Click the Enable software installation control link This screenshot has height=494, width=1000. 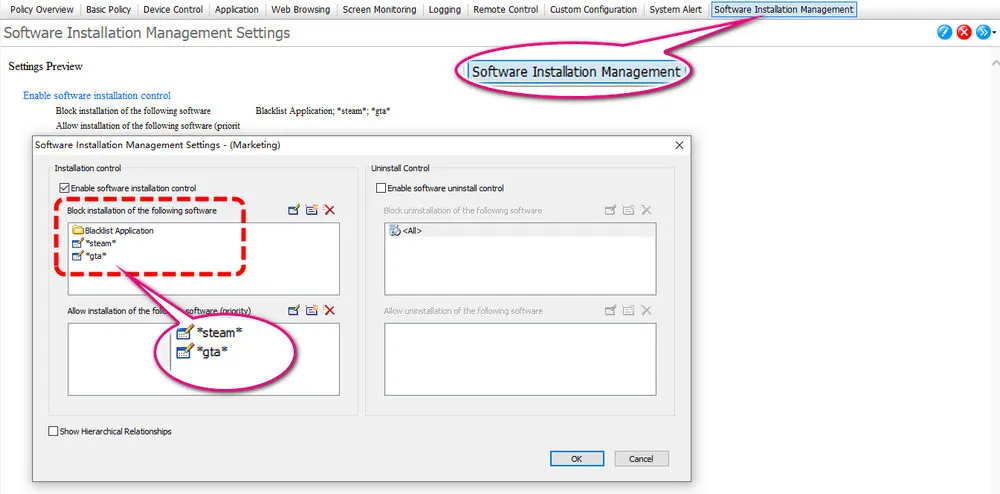[x=97, y=96]
